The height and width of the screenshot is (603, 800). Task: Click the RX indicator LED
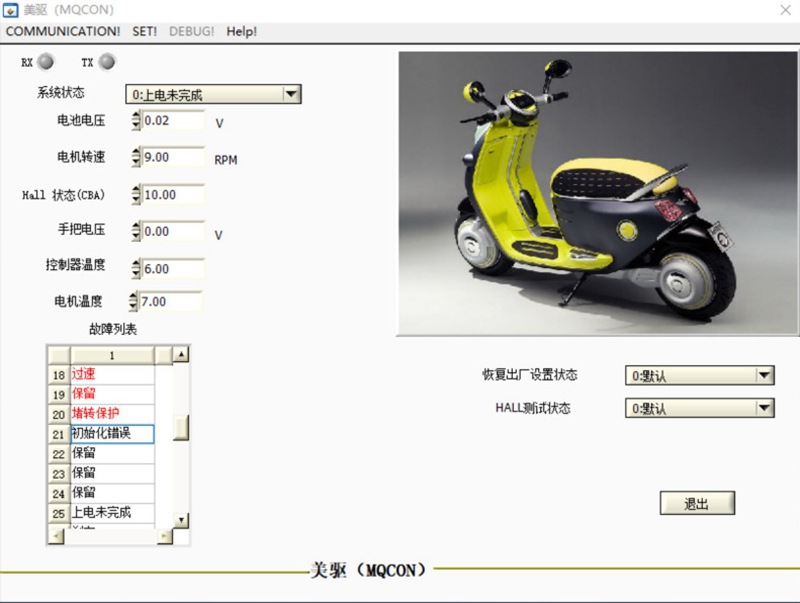point(46,62)
